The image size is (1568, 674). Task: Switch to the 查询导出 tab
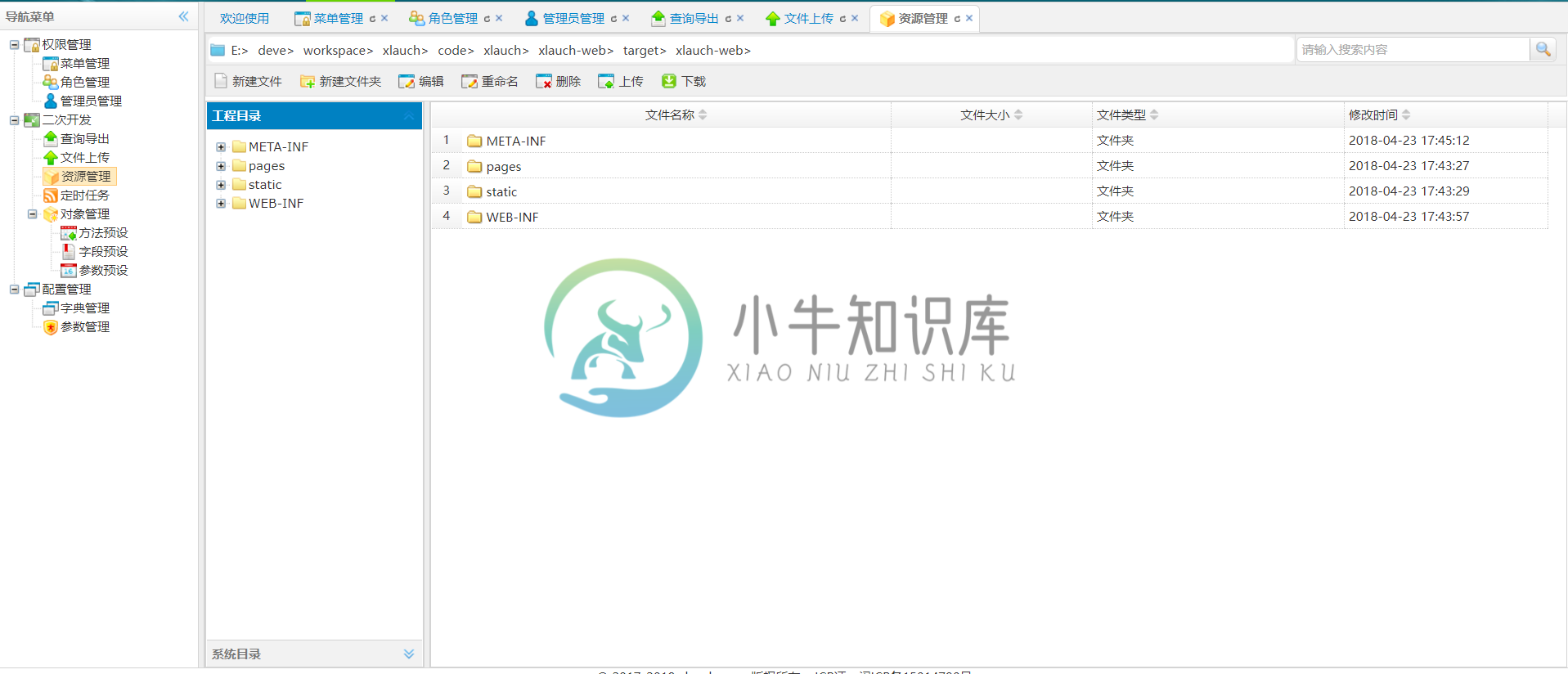(x=694, y=18)
